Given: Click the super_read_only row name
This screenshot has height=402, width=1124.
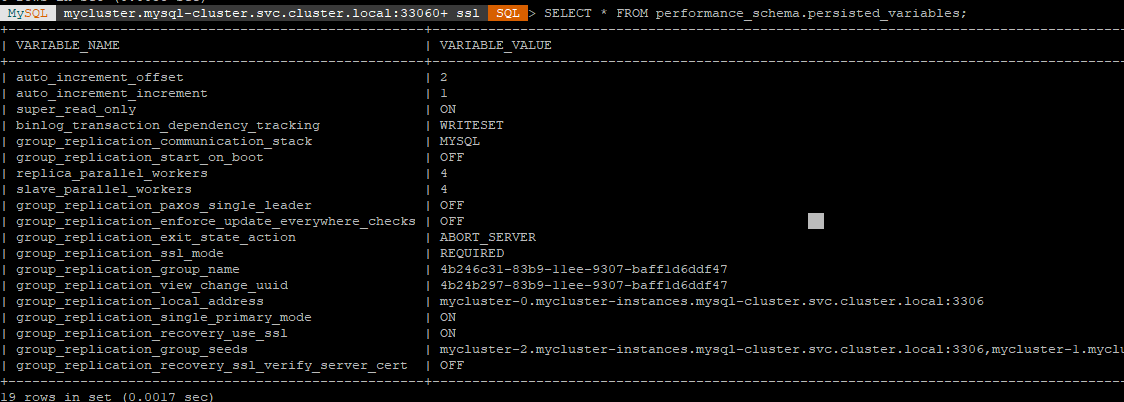Looking at the screenshot, I should point(76,110).
